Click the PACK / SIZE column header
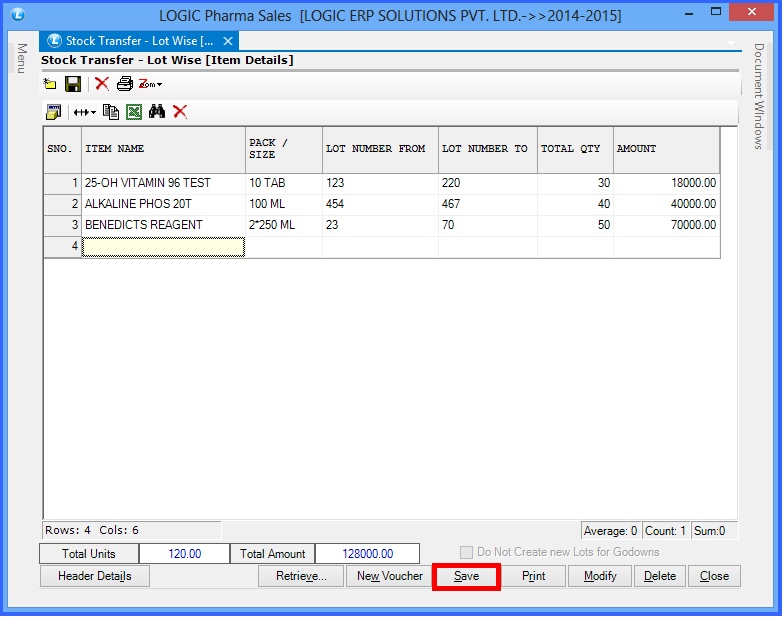This screenshot has width=783, height=617. tap(284, 150)
